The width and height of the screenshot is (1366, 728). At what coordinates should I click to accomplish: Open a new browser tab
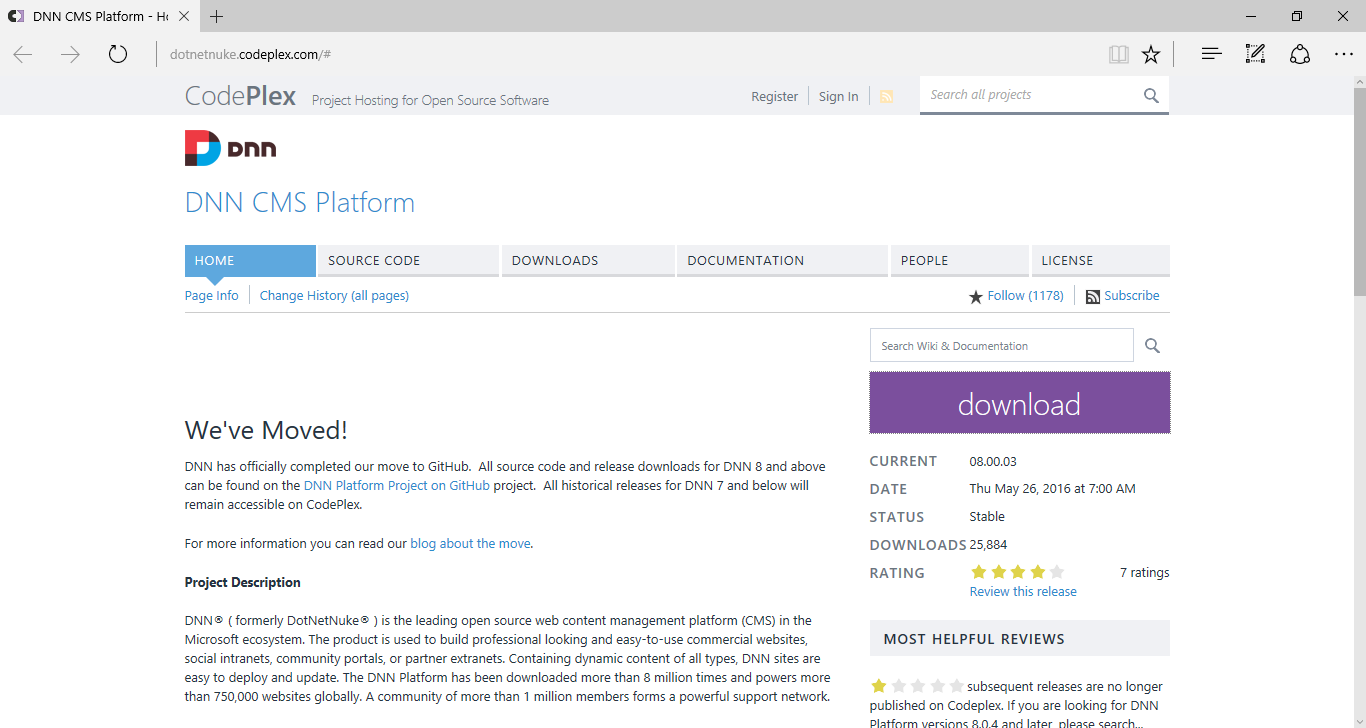point(217,16)
